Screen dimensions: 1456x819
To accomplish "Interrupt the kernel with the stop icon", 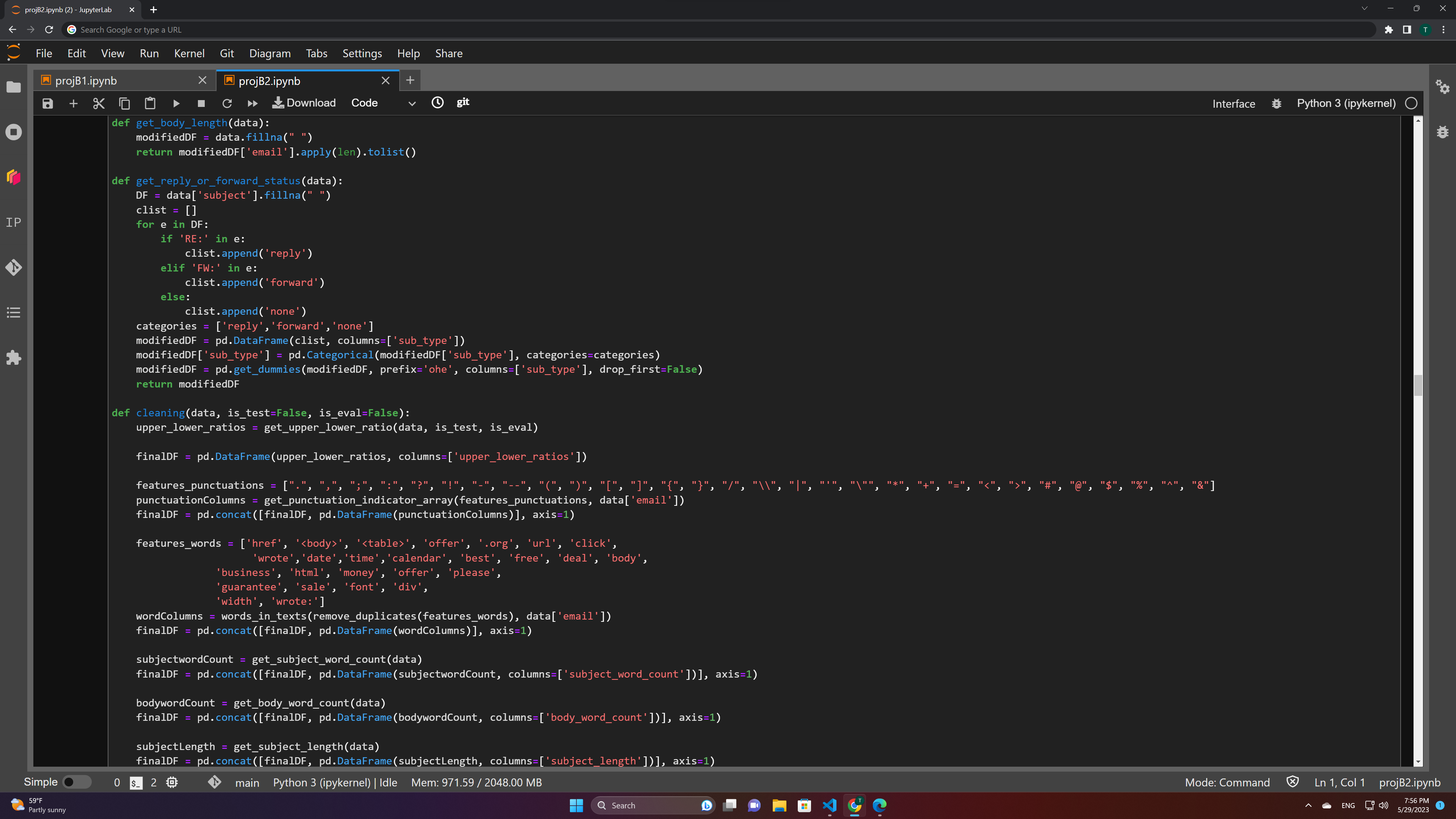I will 201,104.
